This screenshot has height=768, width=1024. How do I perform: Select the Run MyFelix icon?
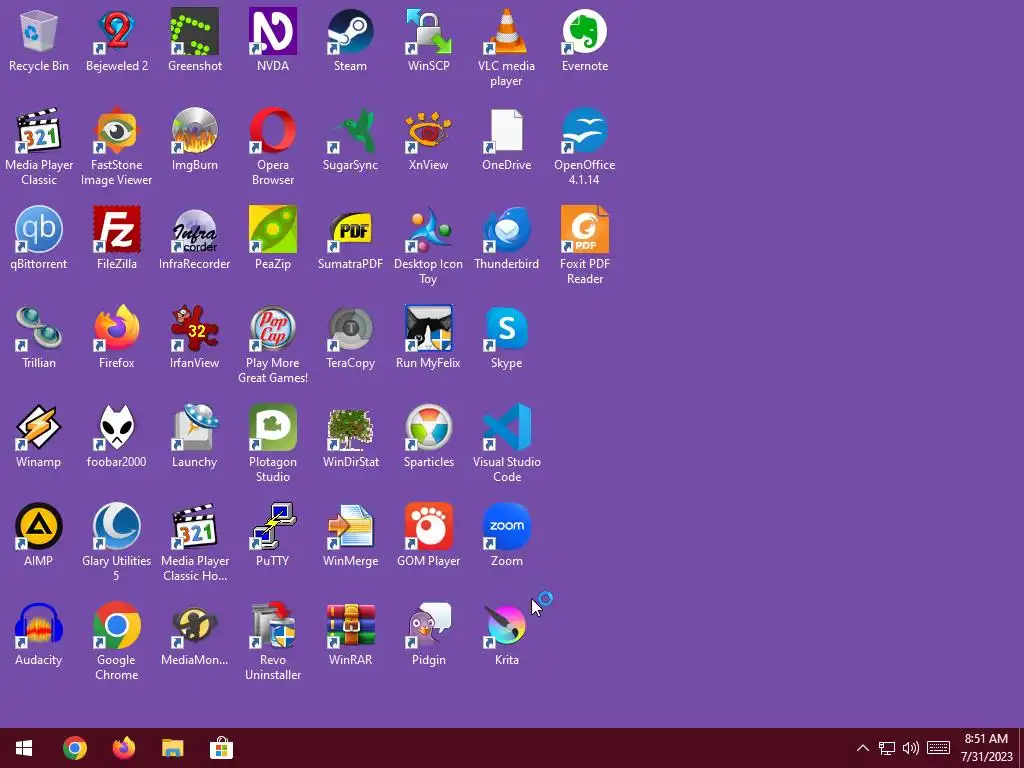(428, 328)
